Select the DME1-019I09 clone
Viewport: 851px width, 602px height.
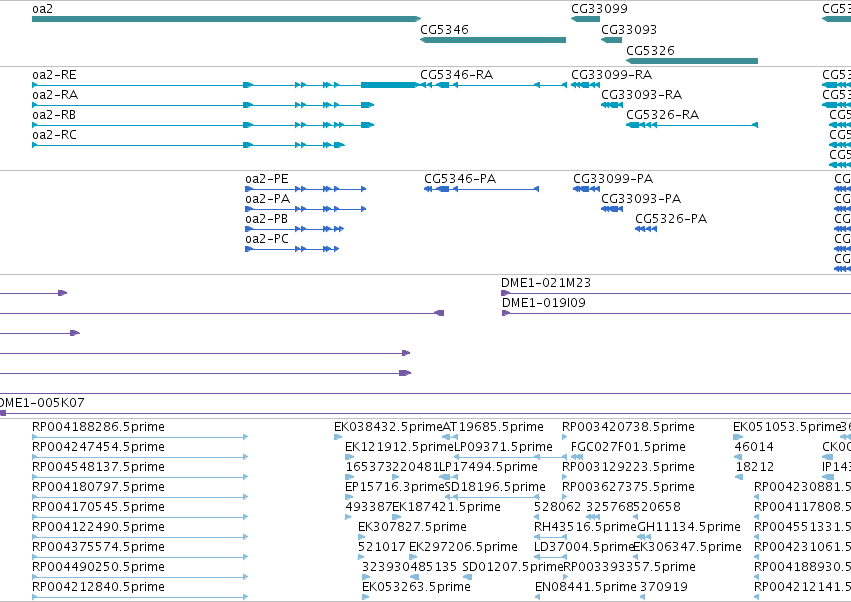pyautogui.click(x=676, y=313)
